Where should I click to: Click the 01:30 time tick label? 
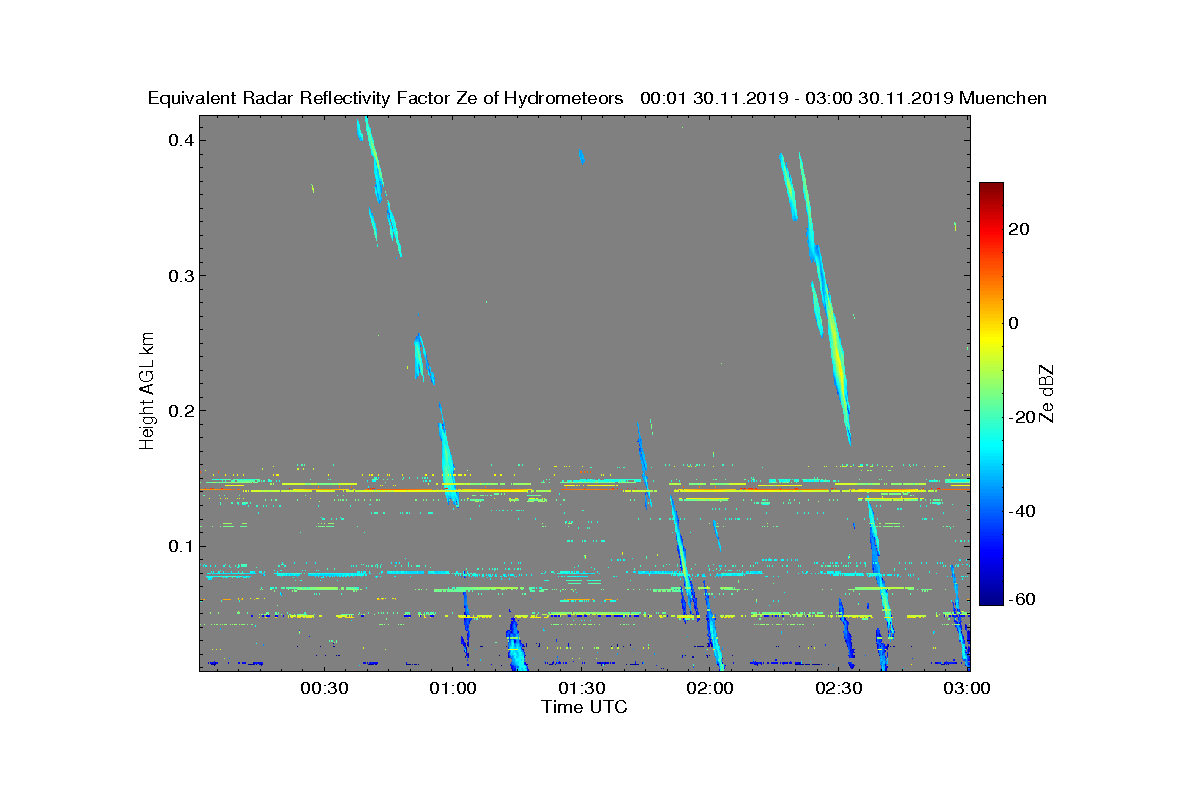pyautogui.click(x=582, y=688)
